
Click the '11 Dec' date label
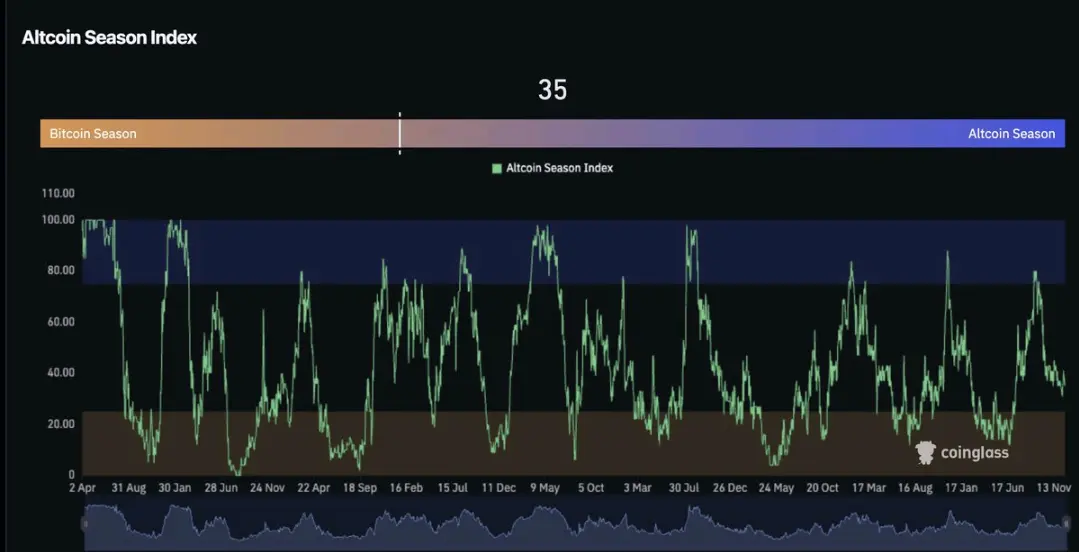click(x=498, y=488)
